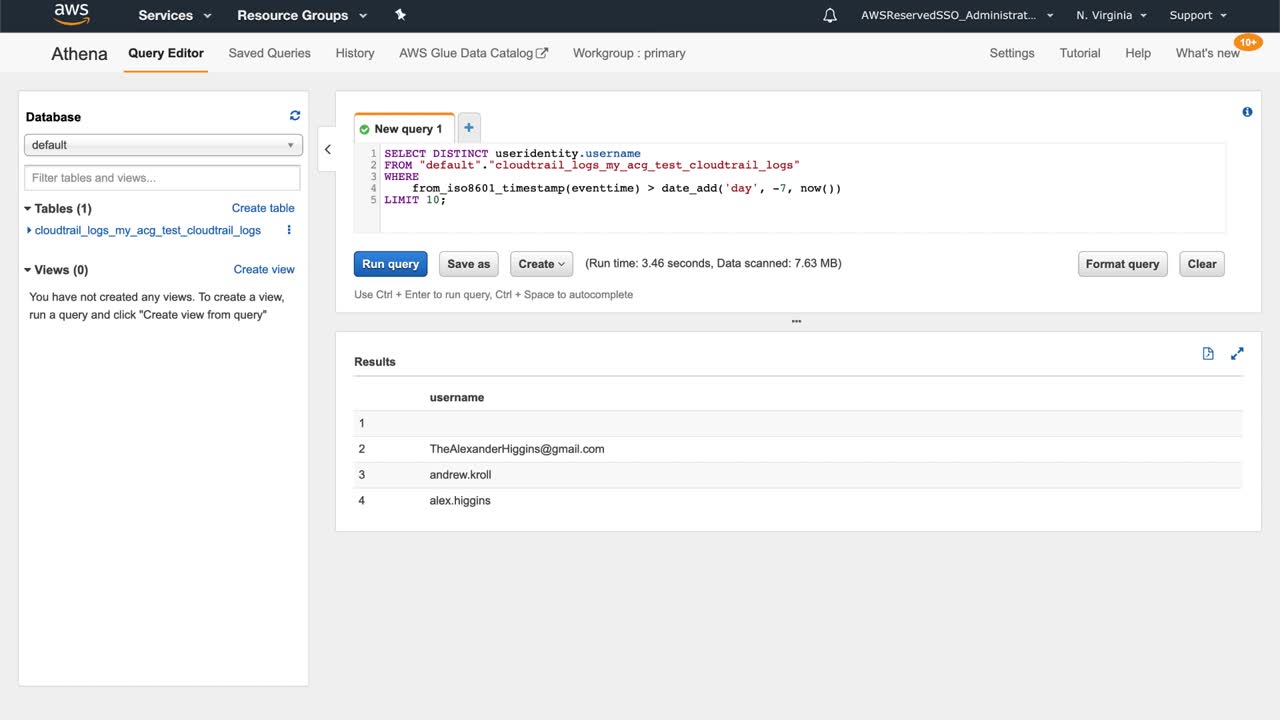Click the AWS logo home icon
This screenshot has height=720, width=1280.
pos(71,15)
